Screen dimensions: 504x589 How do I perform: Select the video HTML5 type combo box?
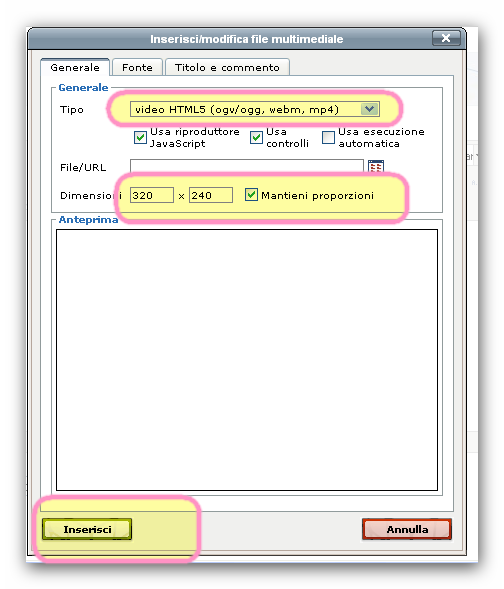tap(255, 109)
